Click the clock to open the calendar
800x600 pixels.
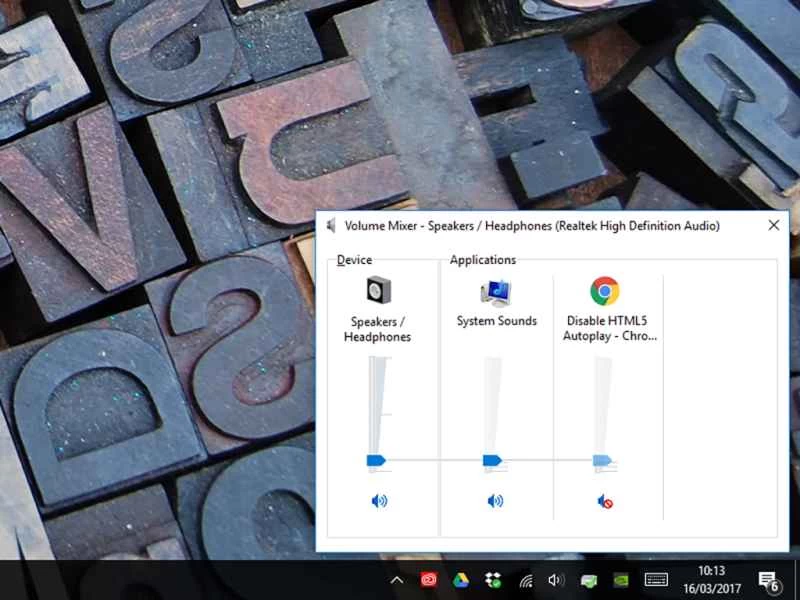pos(712,579)
